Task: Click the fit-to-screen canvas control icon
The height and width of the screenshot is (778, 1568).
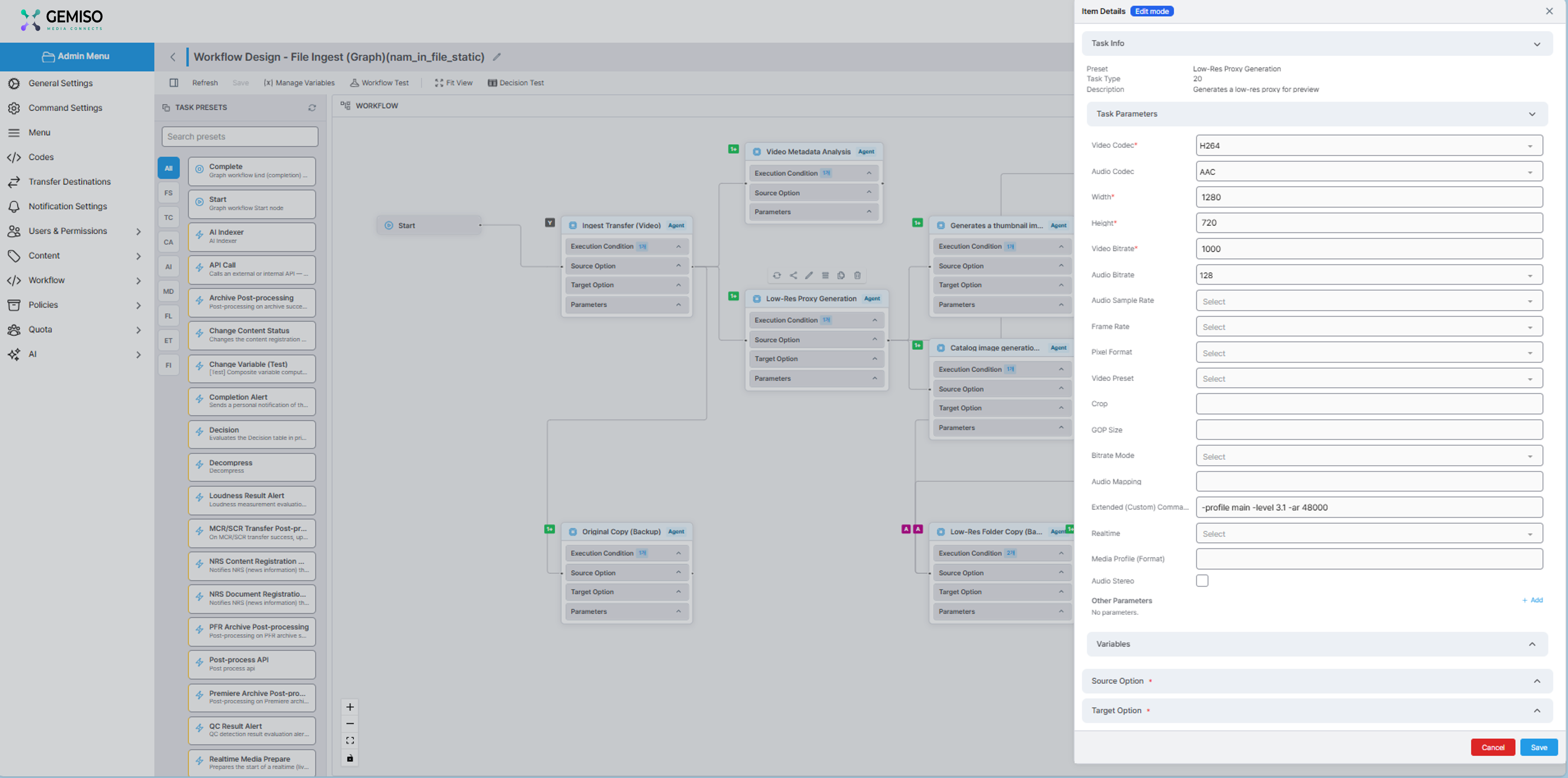Action: [x=350, y=741]
